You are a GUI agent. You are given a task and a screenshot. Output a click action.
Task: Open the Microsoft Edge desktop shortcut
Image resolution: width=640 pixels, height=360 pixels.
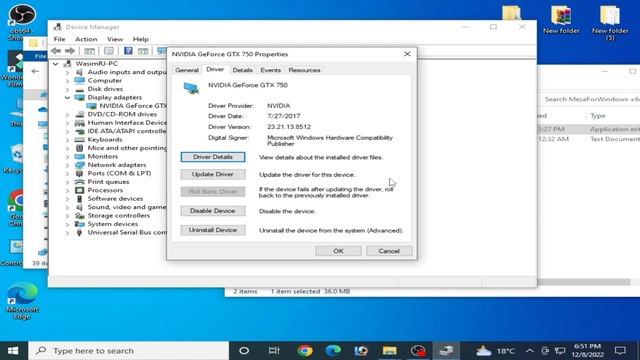22,301
